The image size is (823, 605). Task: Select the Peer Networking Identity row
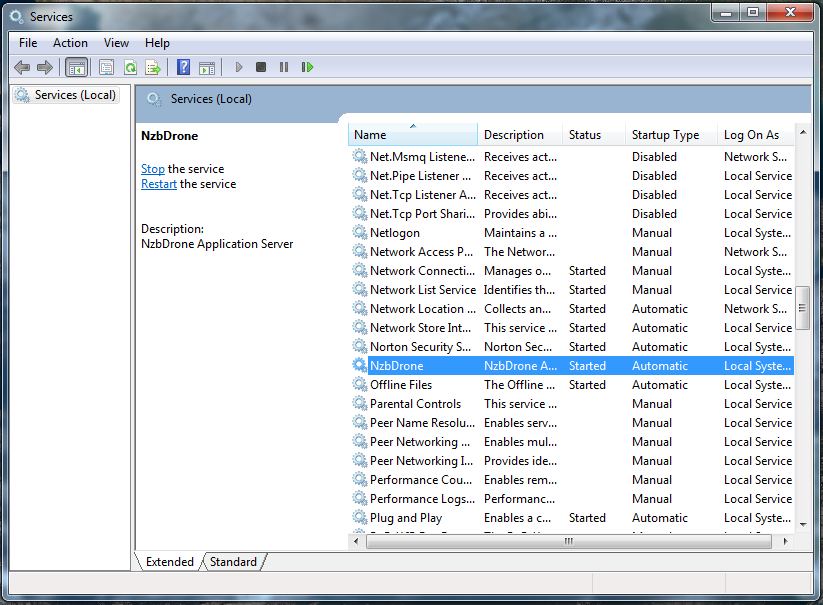point(572,460)
